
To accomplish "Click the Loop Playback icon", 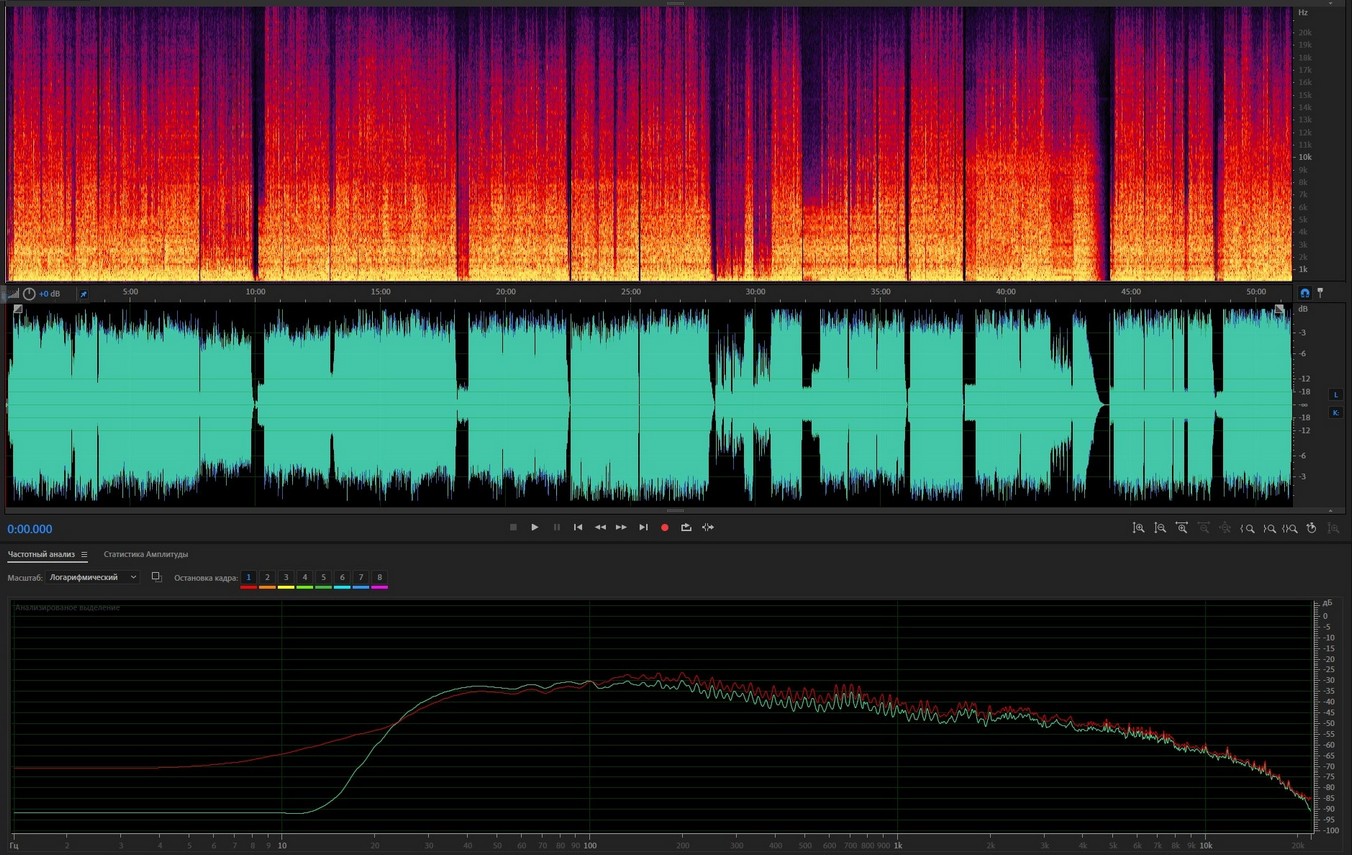I will [x=686, y=527].
